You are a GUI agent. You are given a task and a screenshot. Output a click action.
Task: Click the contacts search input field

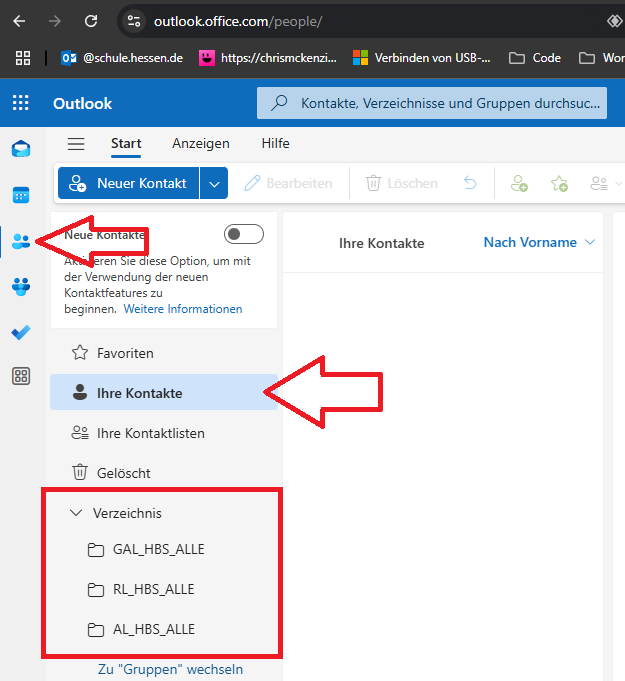pos(450,103)
